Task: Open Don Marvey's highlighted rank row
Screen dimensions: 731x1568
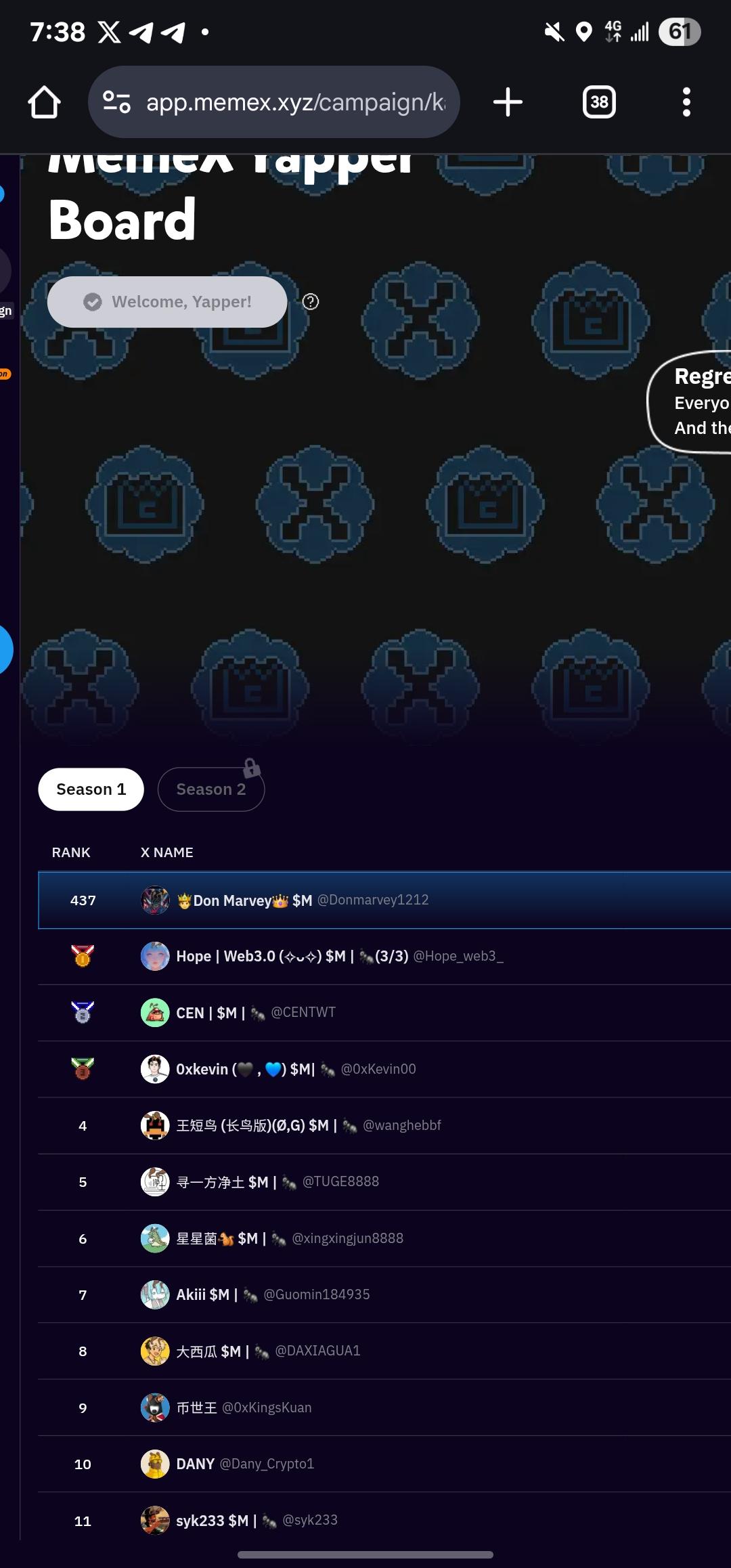Action: [384, 900]
